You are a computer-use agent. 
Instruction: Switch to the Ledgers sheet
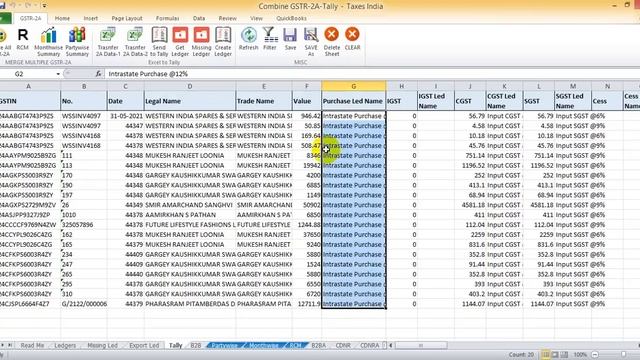[65, 345]
